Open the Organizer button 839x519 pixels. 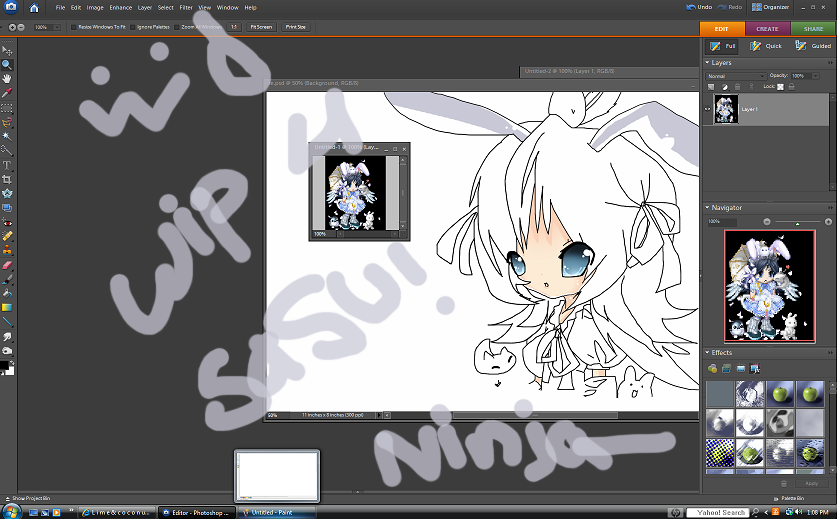point(771,7)
